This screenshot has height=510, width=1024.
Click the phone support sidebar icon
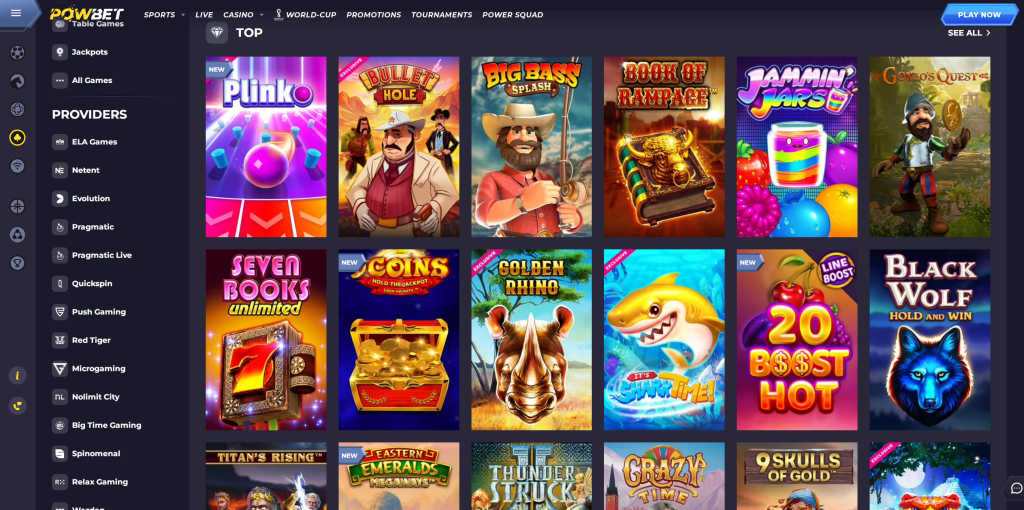tap(18, 406)
